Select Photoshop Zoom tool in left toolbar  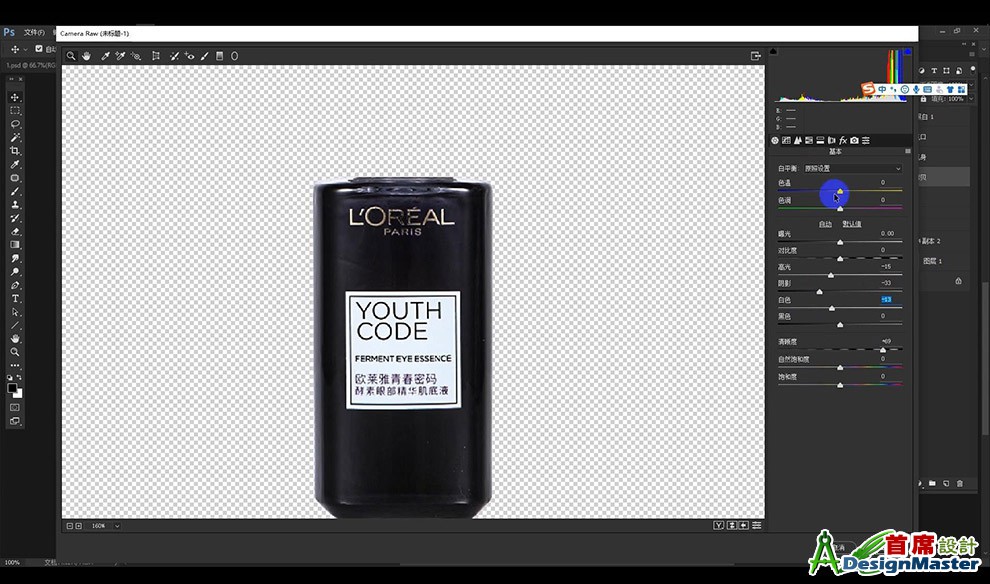pos(15,352)
